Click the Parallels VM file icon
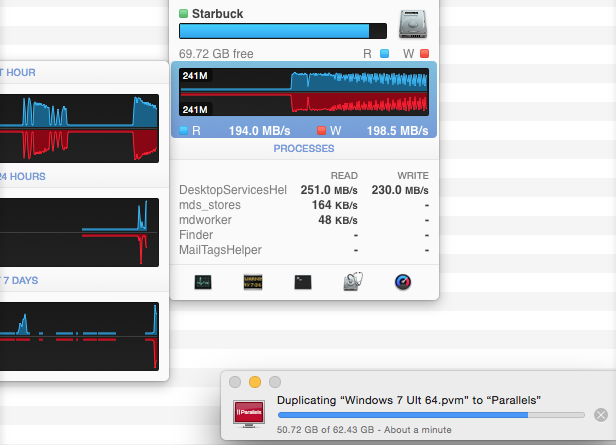 [249, 414]
